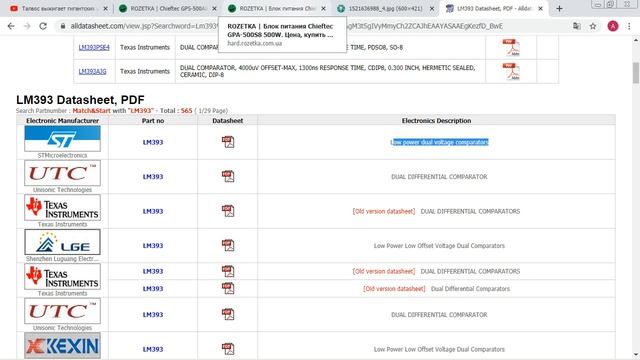Click the Part no column header
Viewport: 640px width, 360px height.
tap(153, 121)
